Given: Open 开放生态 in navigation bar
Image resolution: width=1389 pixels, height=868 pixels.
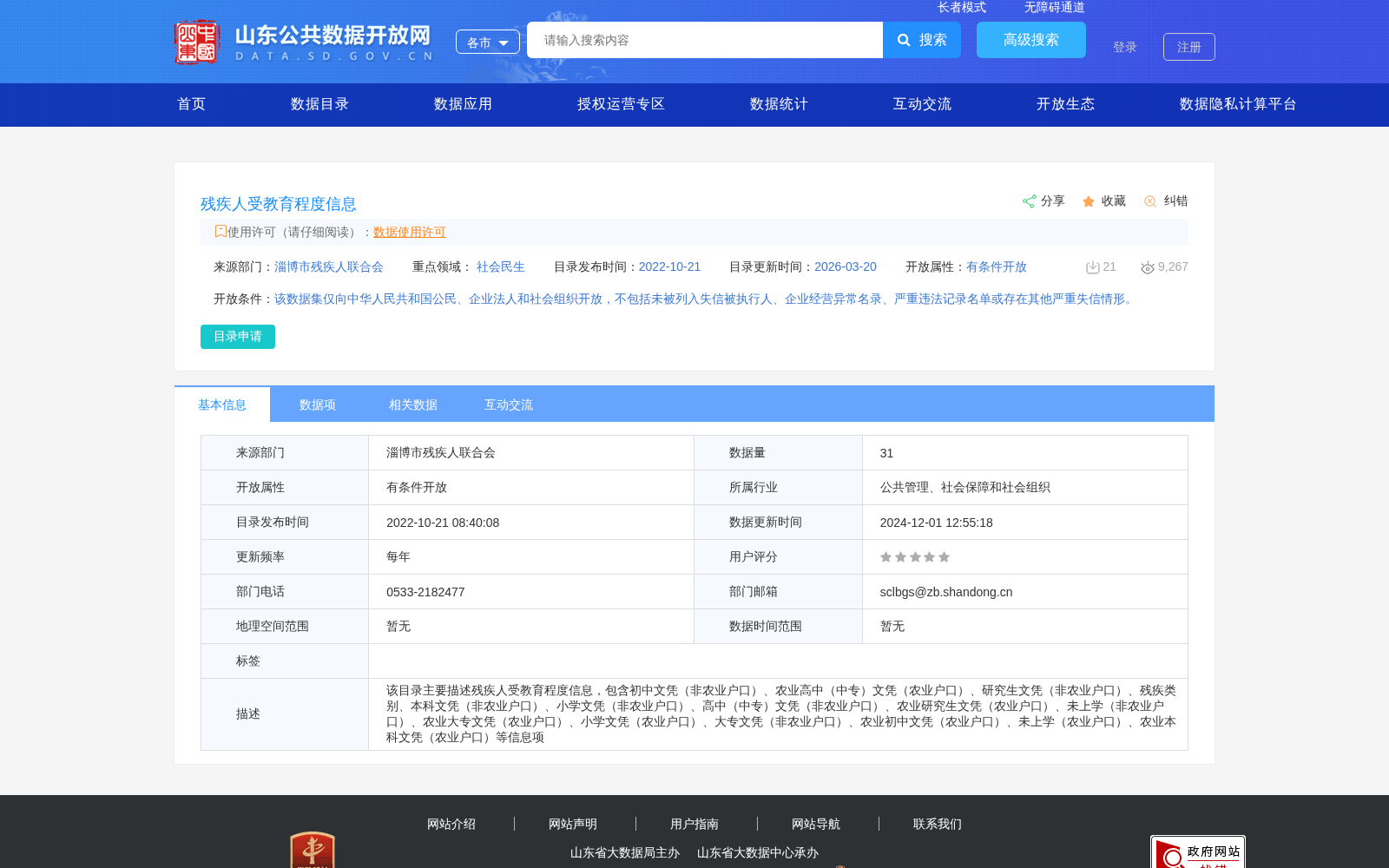Looking at the screenshot, I should point(1065,104).
